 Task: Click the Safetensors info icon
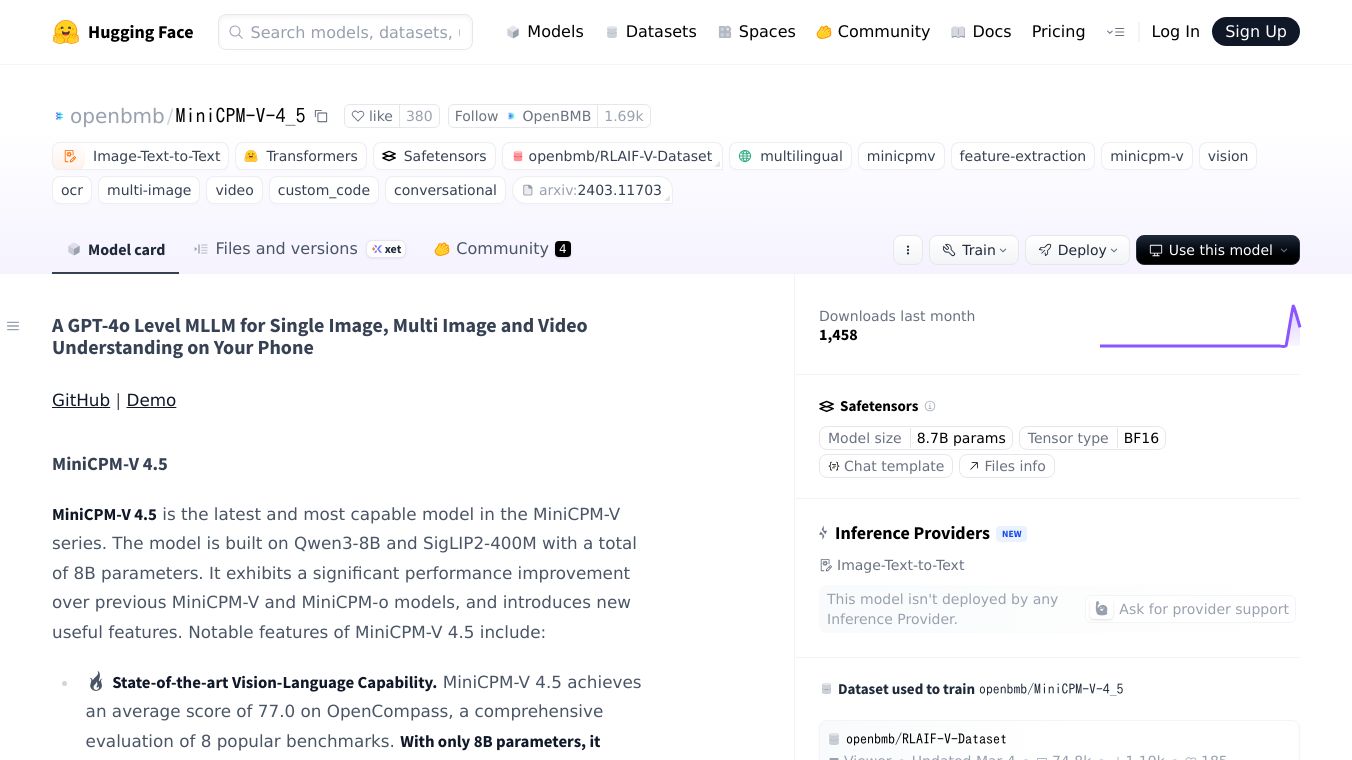click(x=930, y=406)
